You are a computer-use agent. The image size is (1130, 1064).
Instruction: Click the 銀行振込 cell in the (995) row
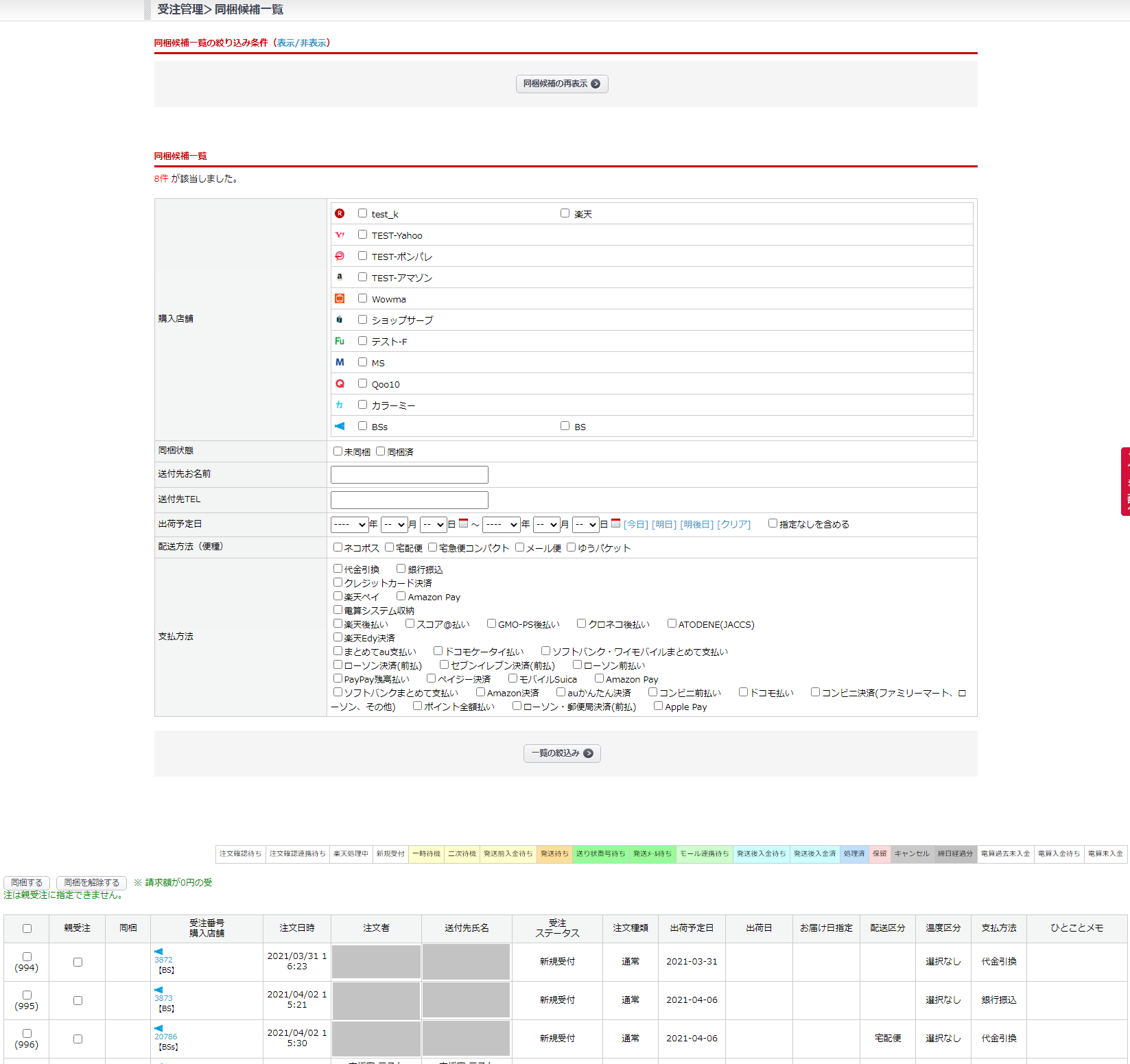(x=999, y=1000)
